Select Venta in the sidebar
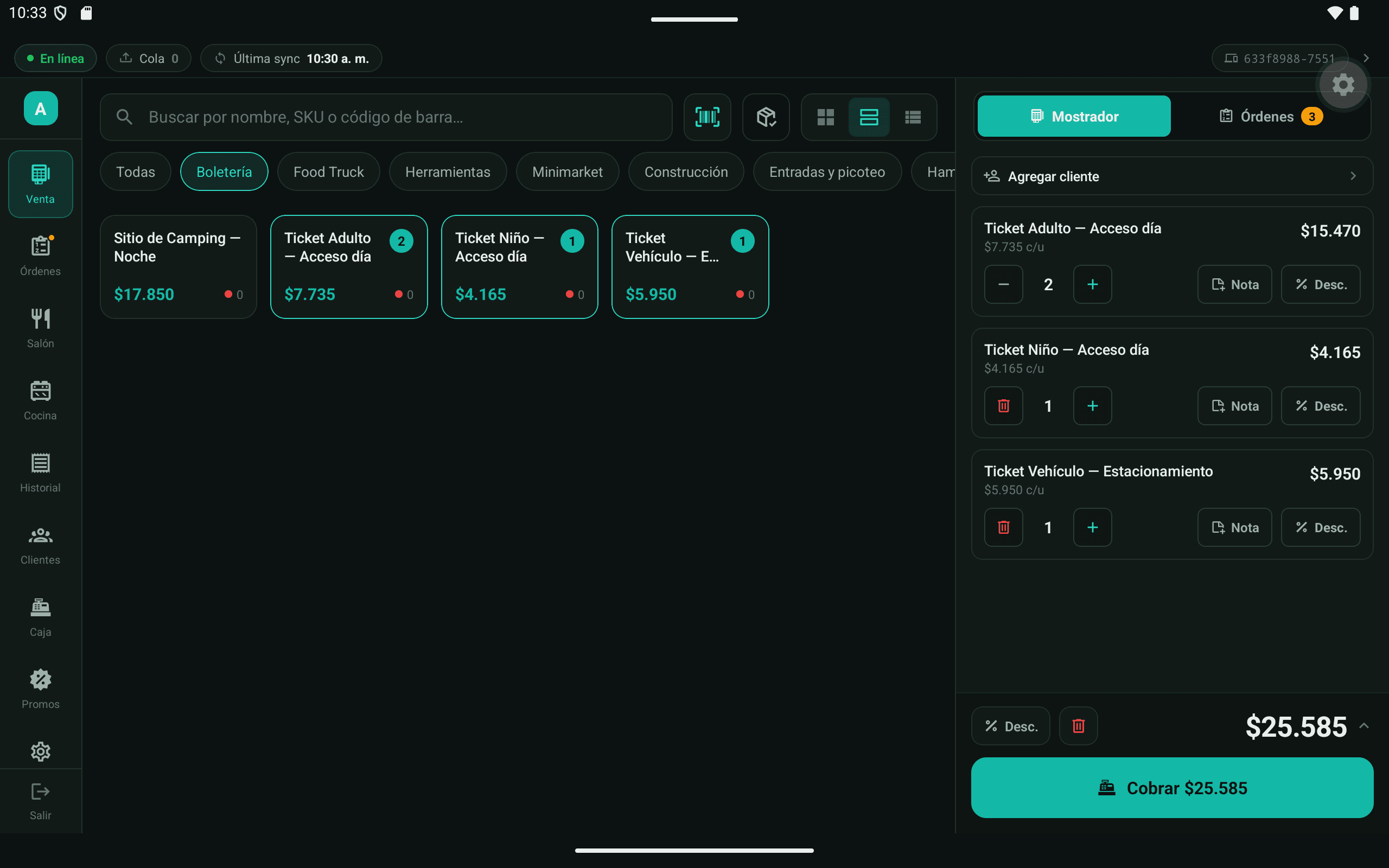The width and height of the screenshot is (1389, 868). (x=40, y=184)
